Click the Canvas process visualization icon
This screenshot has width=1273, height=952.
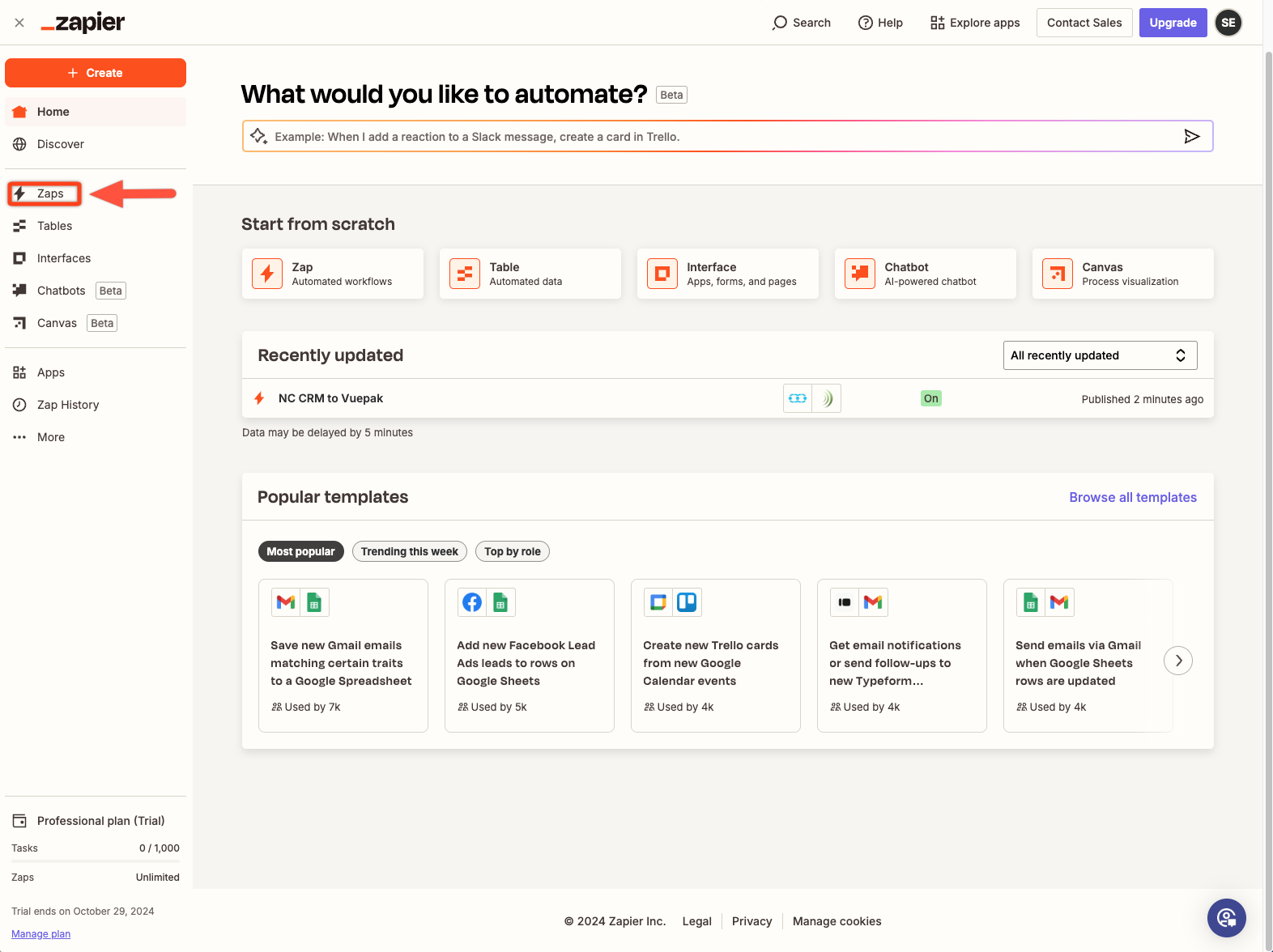point(1058,274)
